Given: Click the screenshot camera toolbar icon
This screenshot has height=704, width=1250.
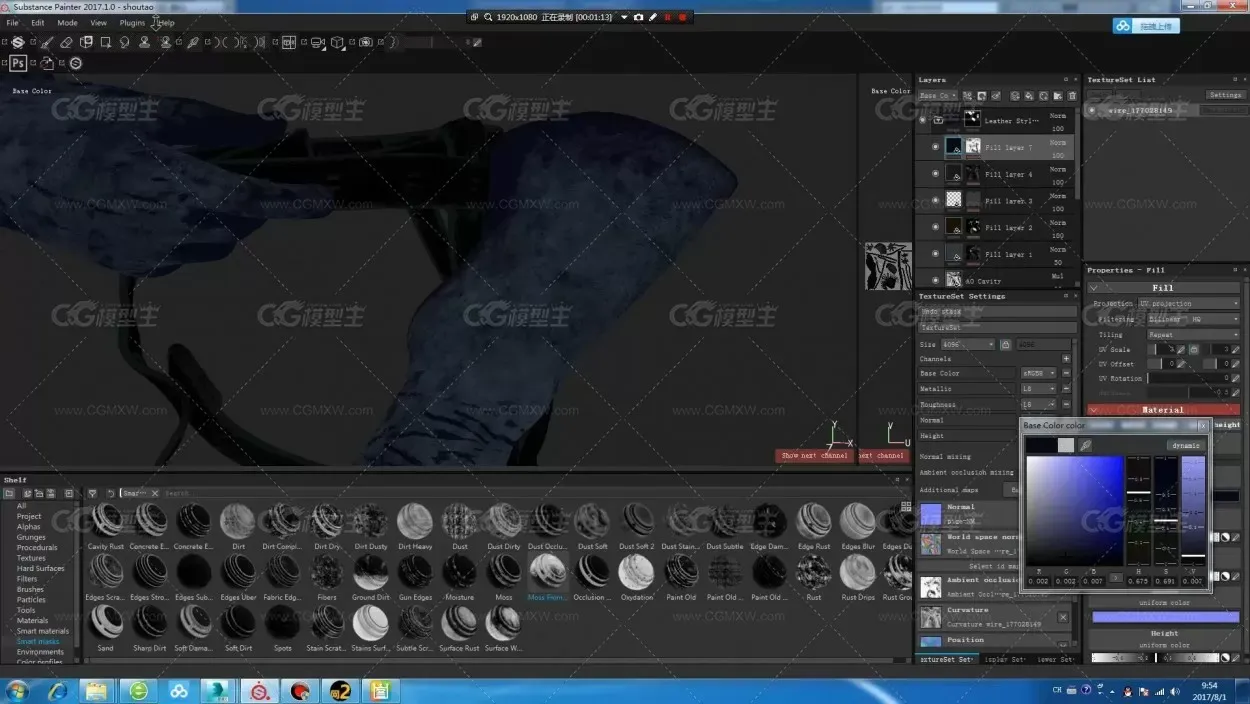Looking at the screenshot, I should click(x=366, y=43).
